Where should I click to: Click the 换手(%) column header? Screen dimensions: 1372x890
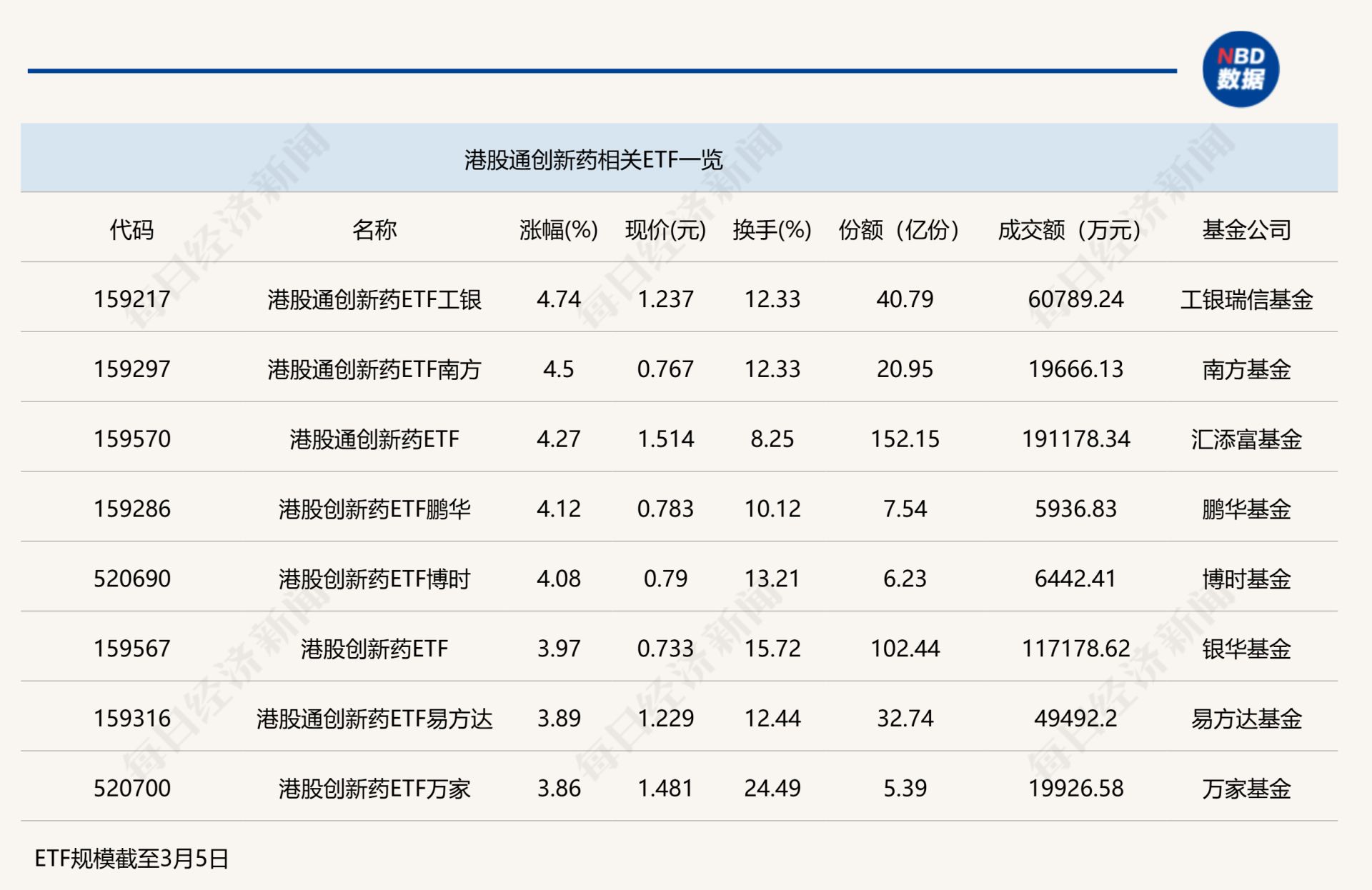coord(772,230)
